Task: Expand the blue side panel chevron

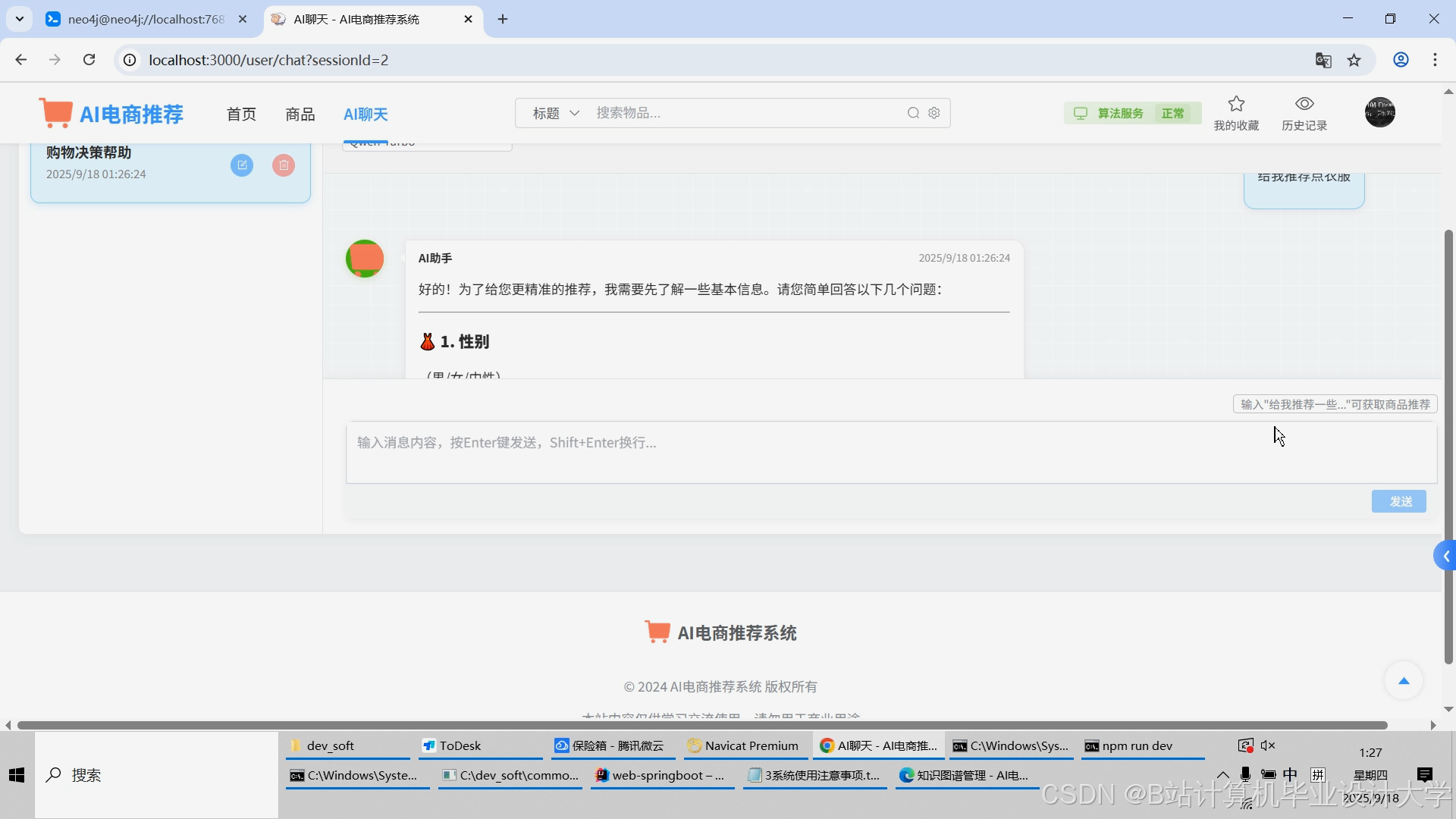Action: point(1445,556)
